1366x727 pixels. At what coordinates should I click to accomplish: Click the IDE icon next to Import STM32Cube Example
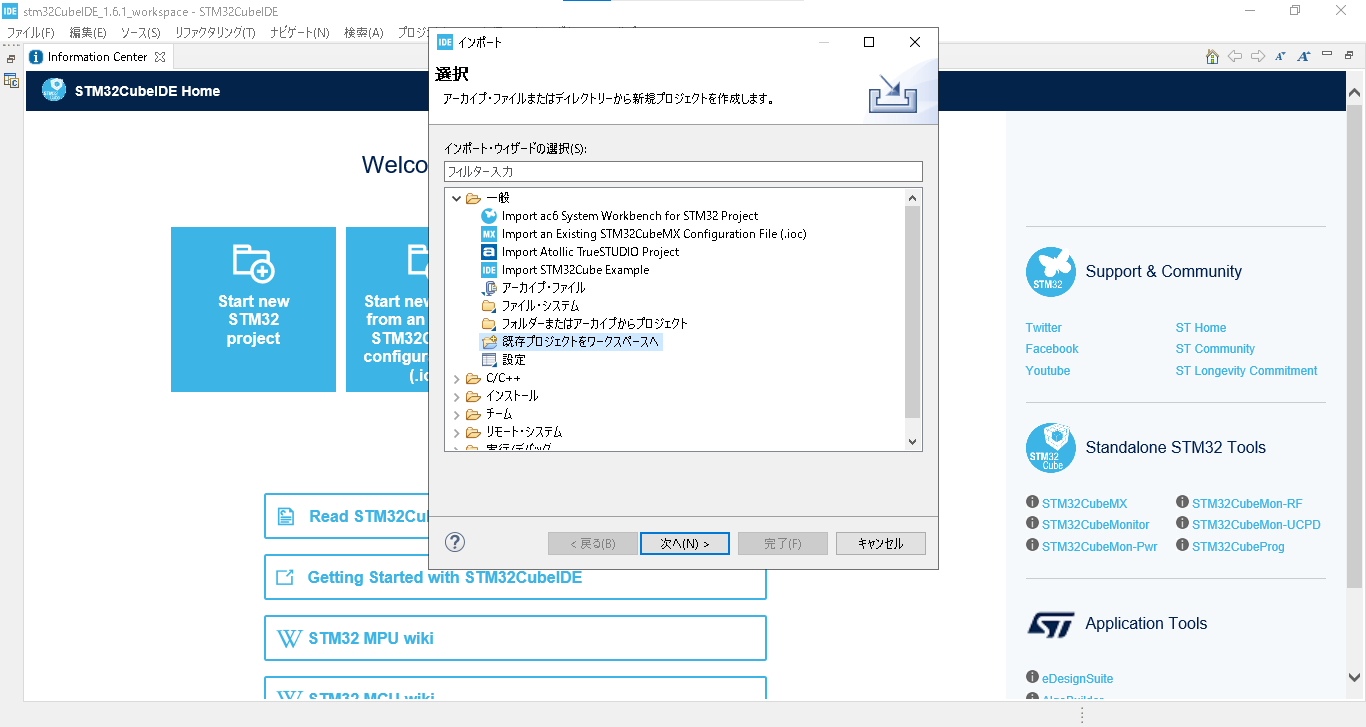489,270
